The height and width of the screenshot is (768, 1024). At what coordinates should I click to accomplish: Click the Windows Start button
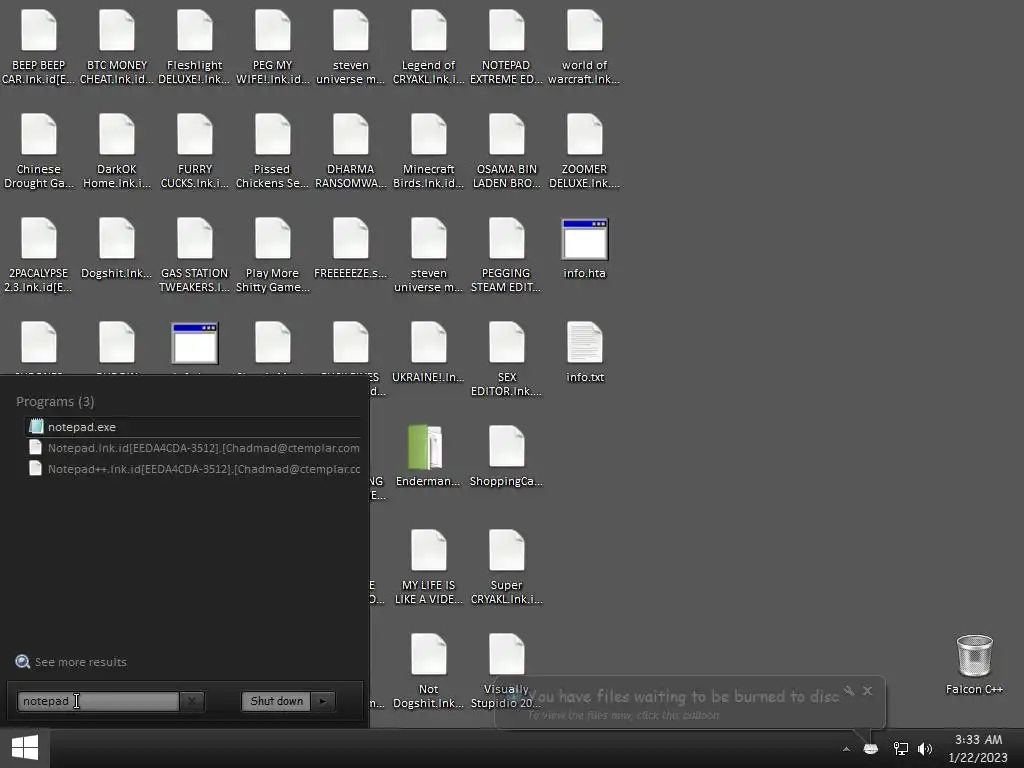25,748
